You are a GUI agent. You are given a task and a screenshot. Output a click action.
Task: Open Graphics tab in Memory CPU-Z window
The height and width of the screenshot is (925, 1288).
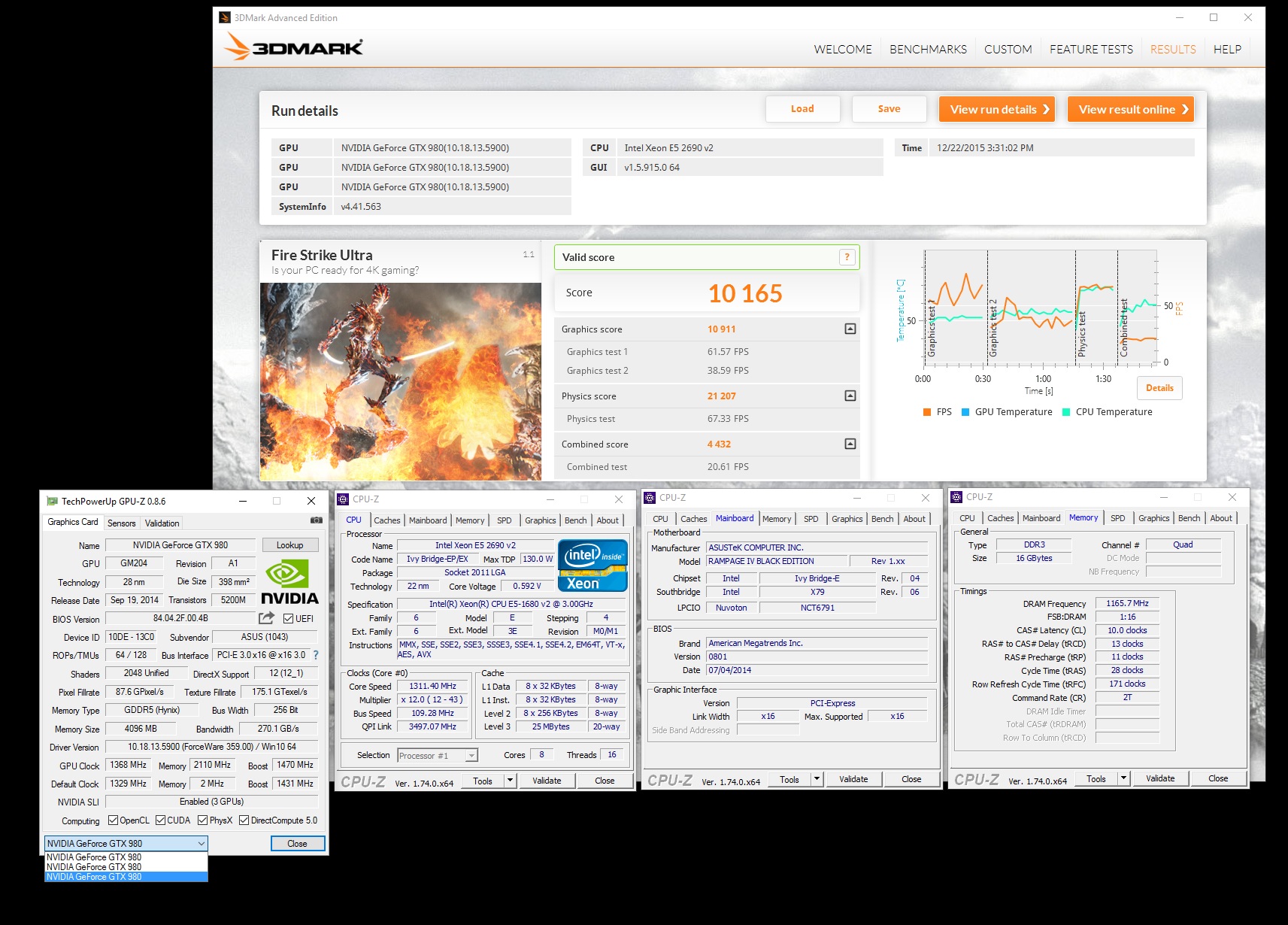[x=1153, y=518]
